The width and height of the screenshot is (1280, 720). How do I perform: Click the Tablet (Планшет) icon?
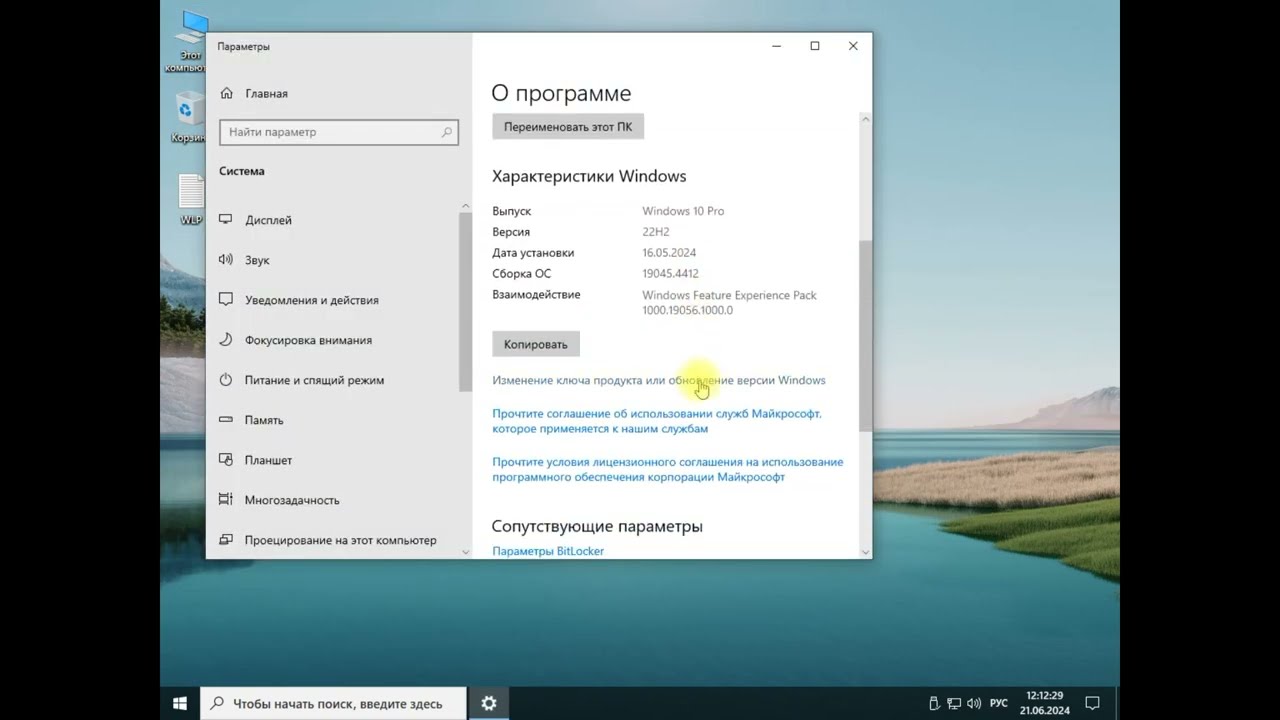(x=225, y=459)
